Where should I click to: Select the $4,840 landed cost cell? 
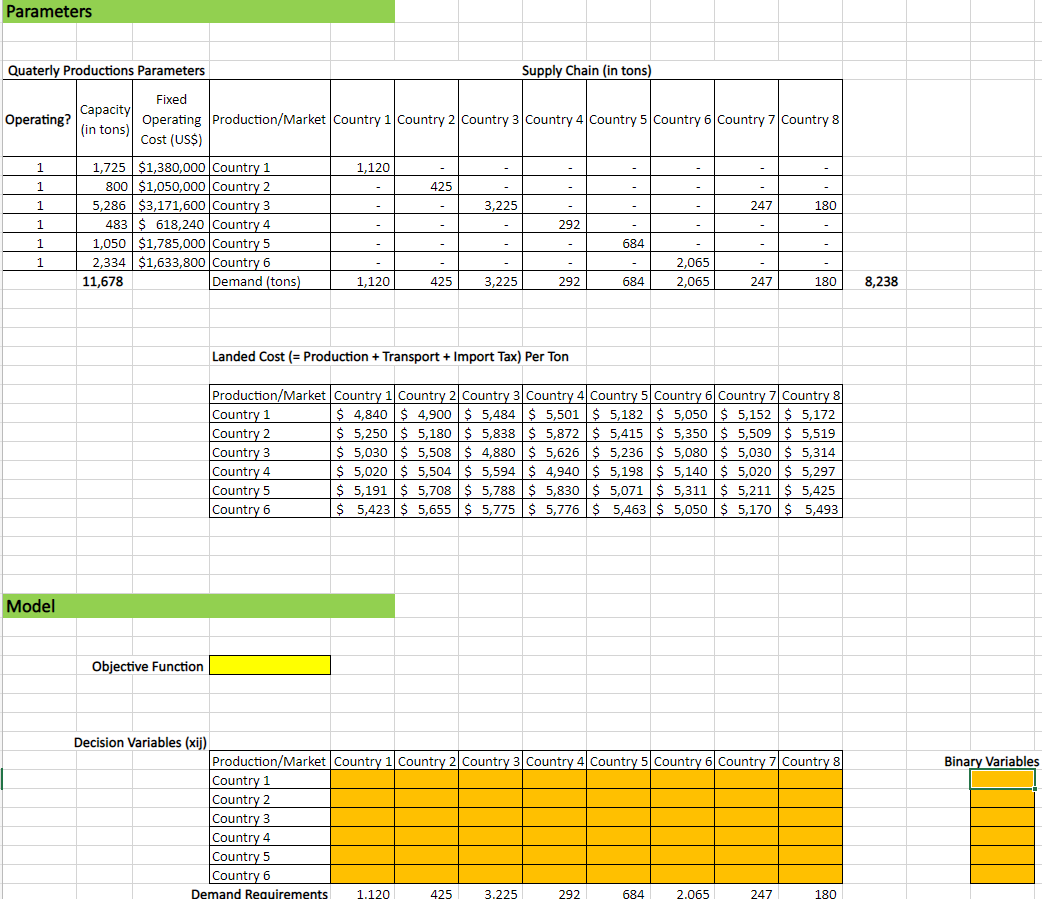coord(362,414)
